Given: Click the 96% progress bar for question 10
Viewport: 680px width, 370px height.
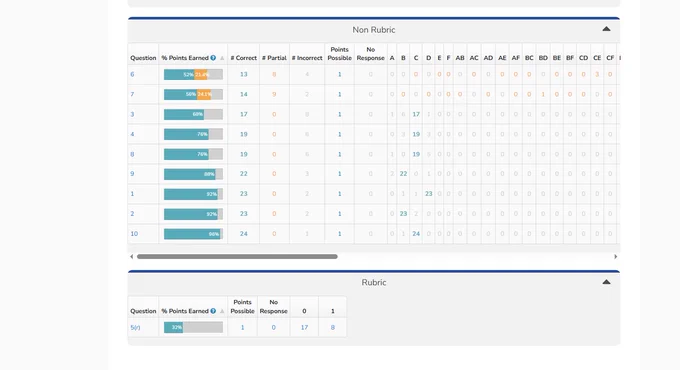Looking at the screenshot, I should 193,234.
